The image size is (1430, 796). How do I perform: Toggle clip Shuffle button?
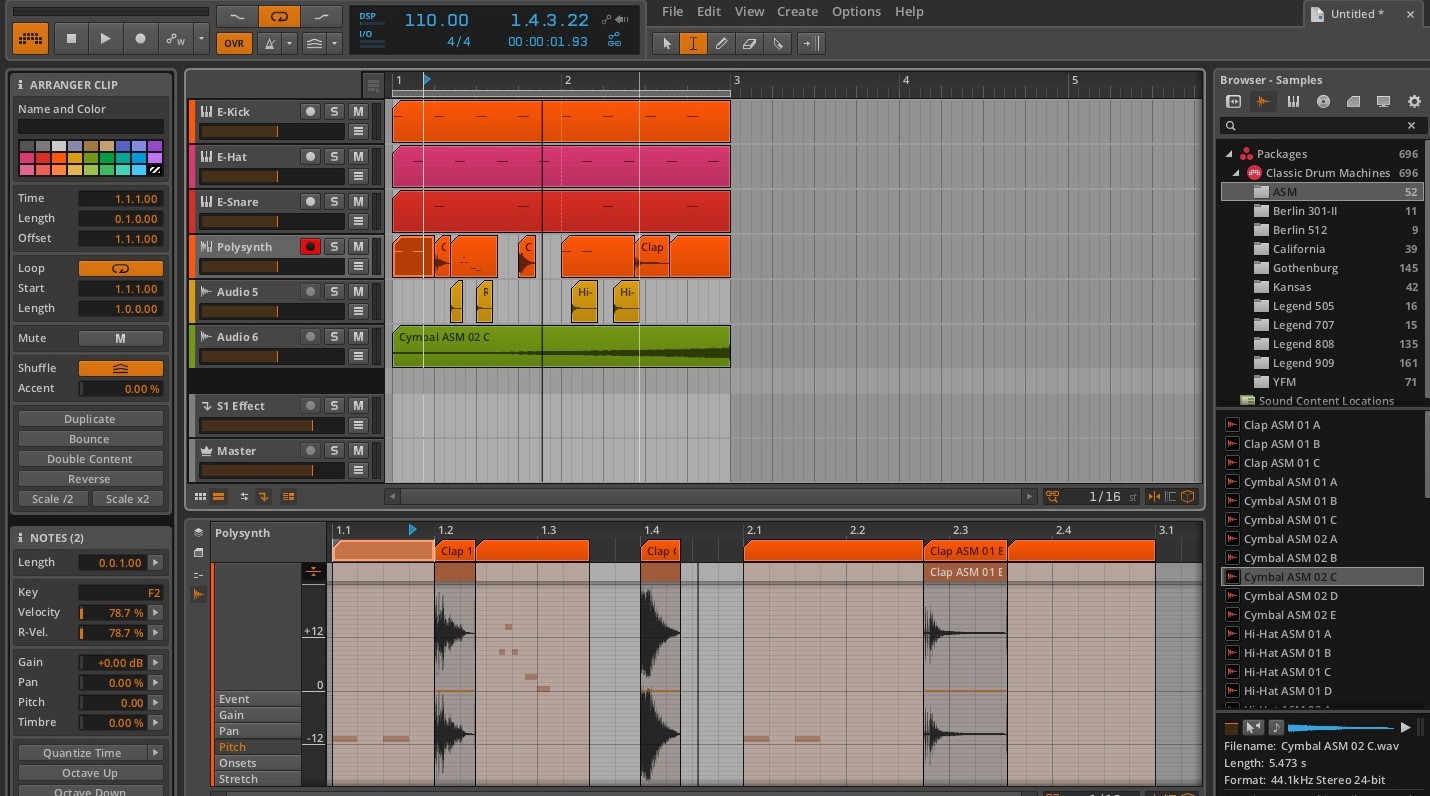tap(120, 368)
